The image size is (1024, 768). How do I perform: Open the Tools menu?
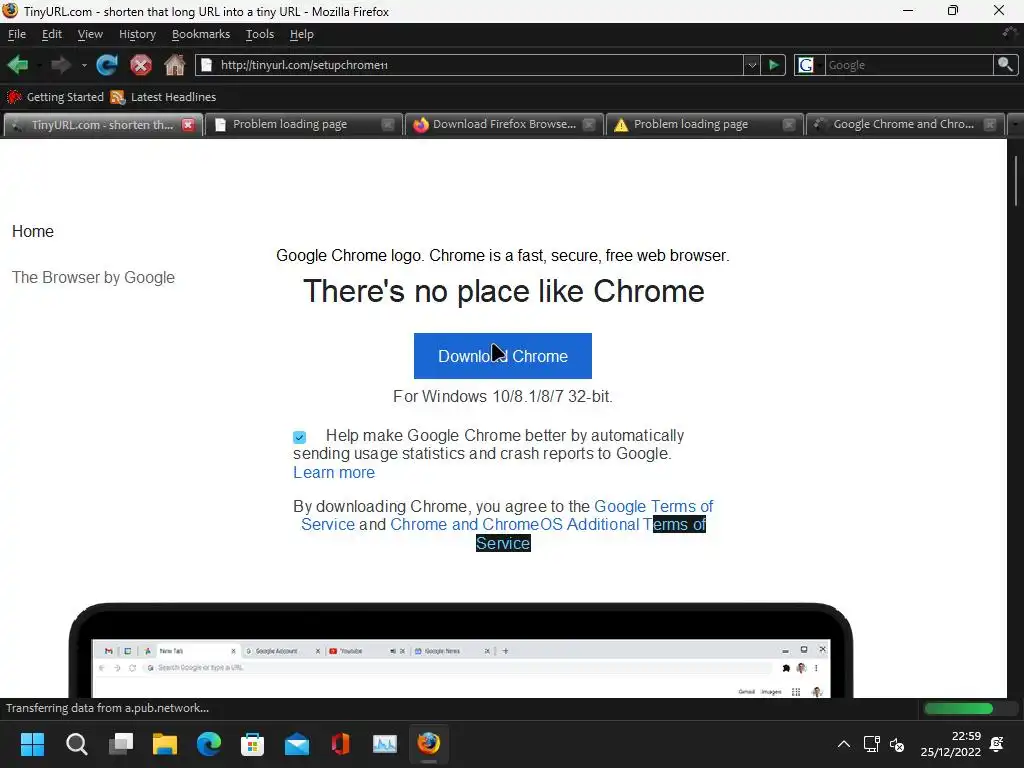click(x=259, y=34)
